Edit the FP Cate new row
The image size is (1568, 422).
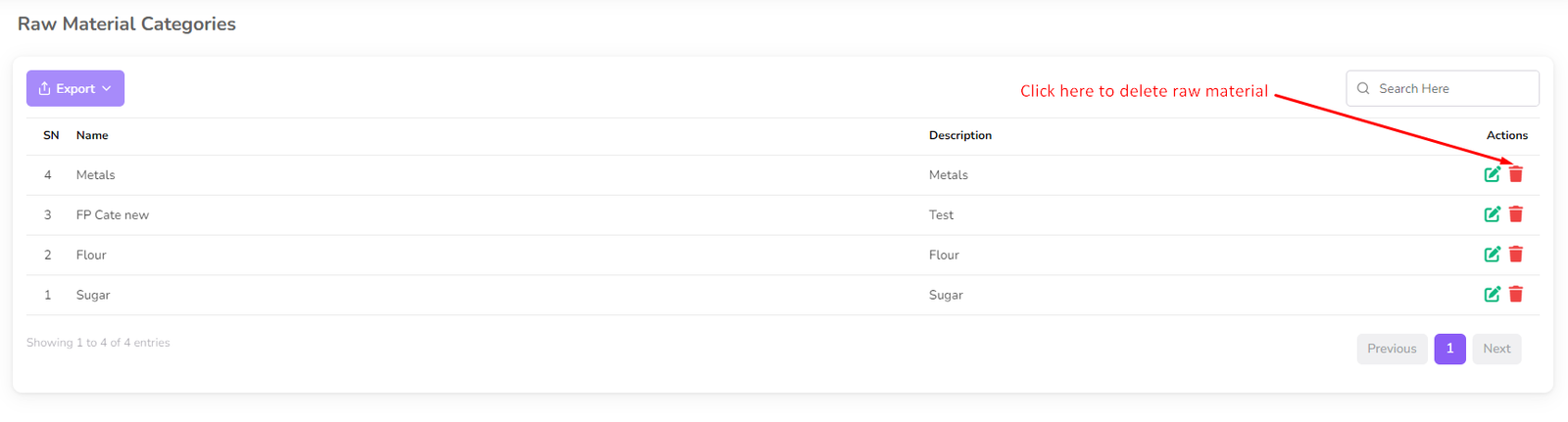point(1492,214)
